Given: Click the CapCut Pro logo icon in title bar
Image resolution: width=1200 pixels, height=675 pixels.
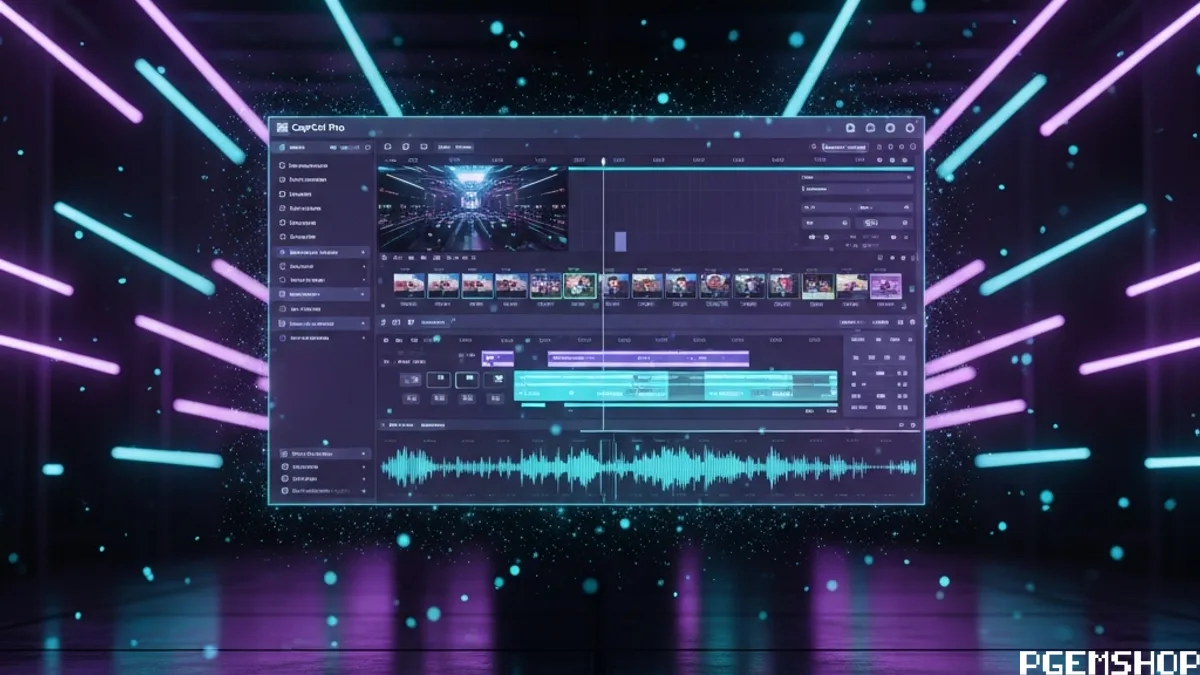Looking at the screenshot, I should point(282,128).
